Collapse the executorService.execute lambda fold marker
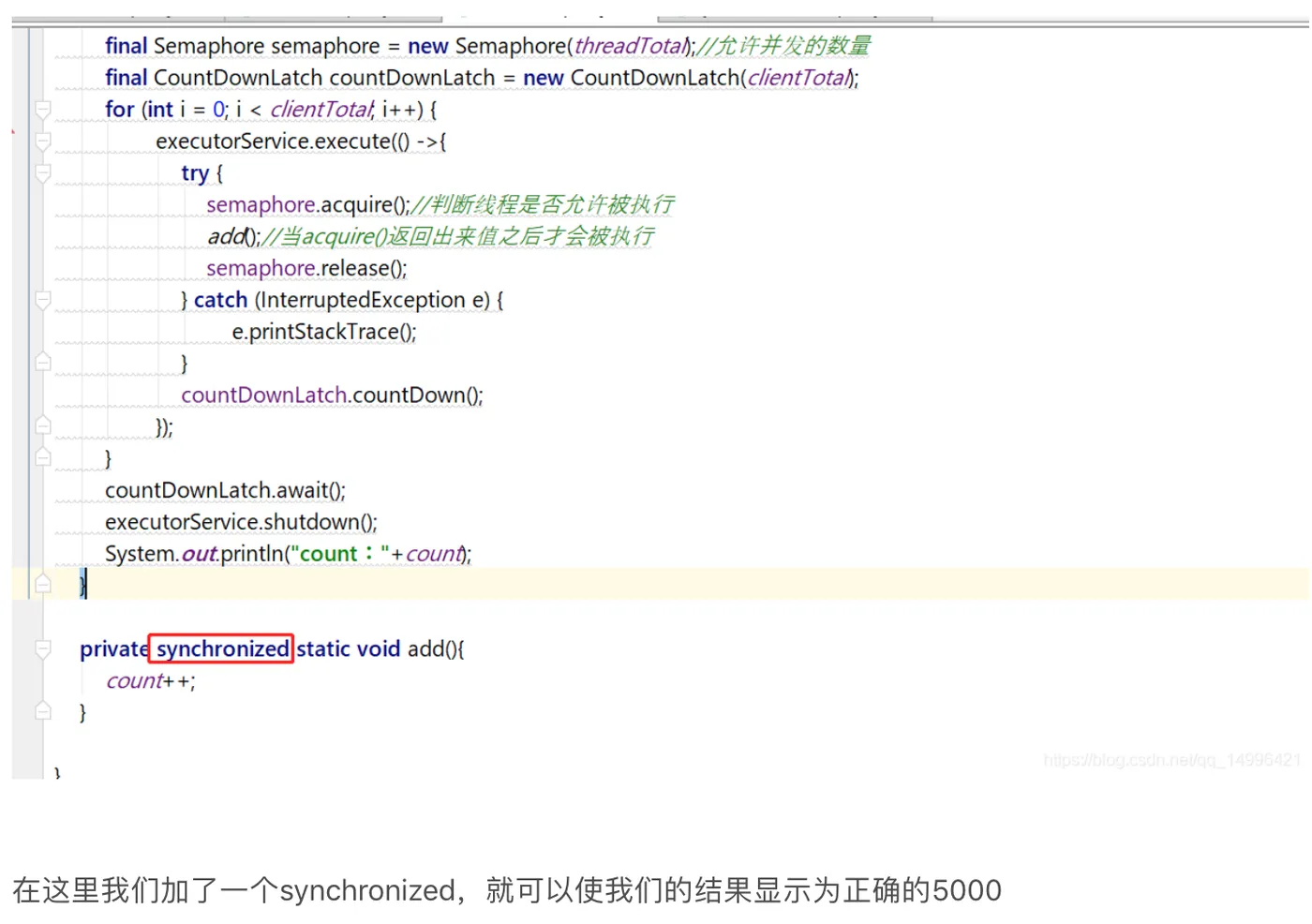Viewport: 1312px width, 924px height. coord(43,142)
